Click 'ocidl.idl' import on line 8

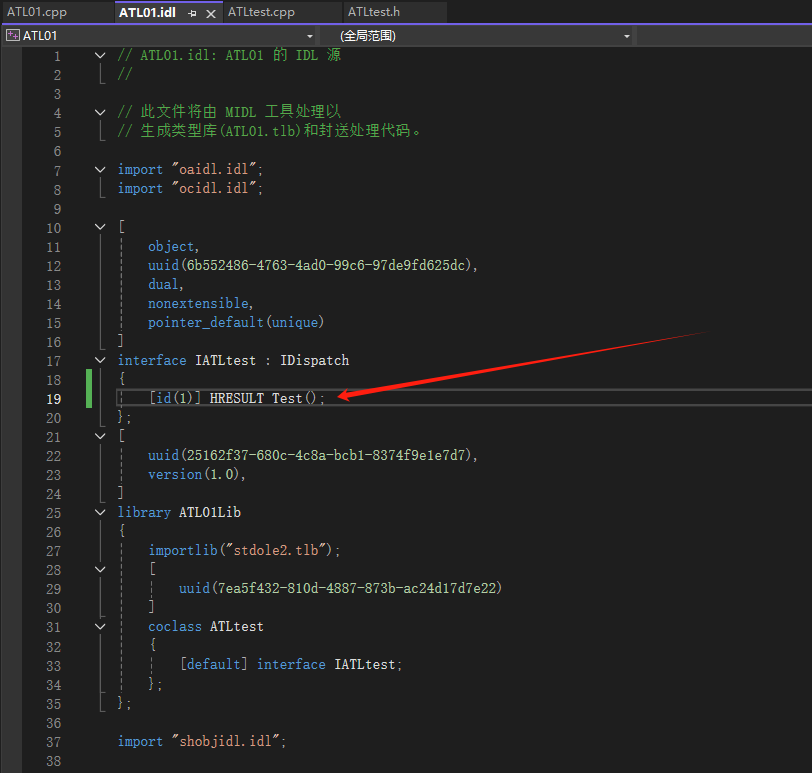[213, 188]
